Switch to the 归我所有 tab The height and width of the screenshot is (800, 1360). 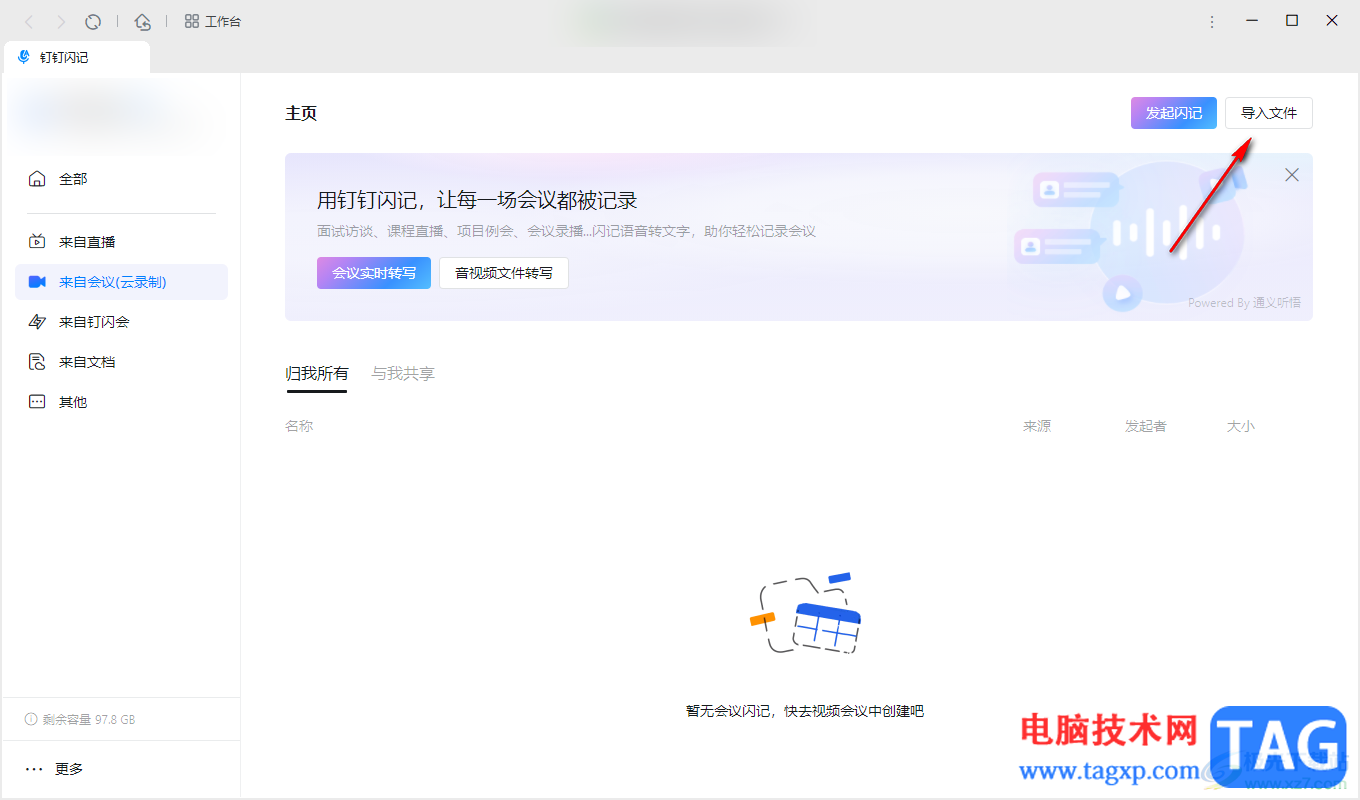click(317, 374)
